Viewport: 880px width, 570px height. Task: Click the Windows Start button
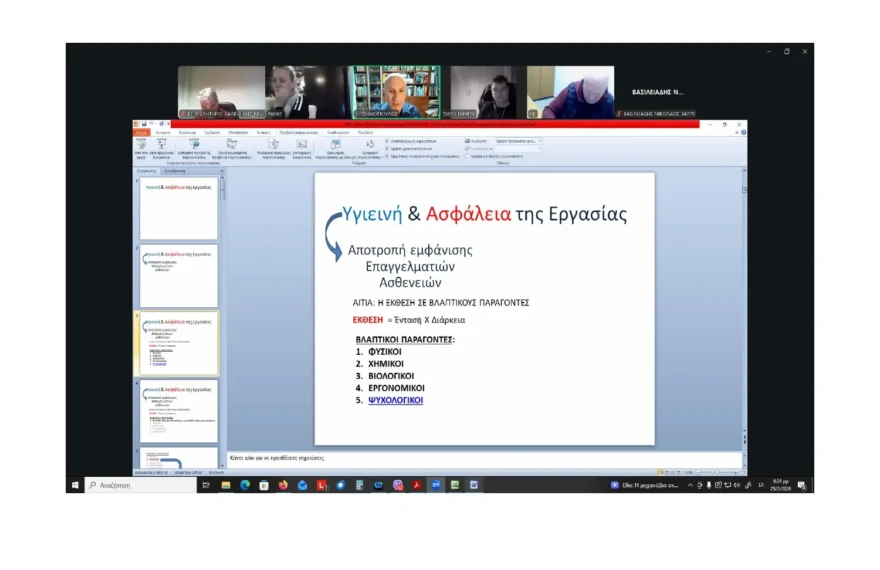(x=75, y=485)
